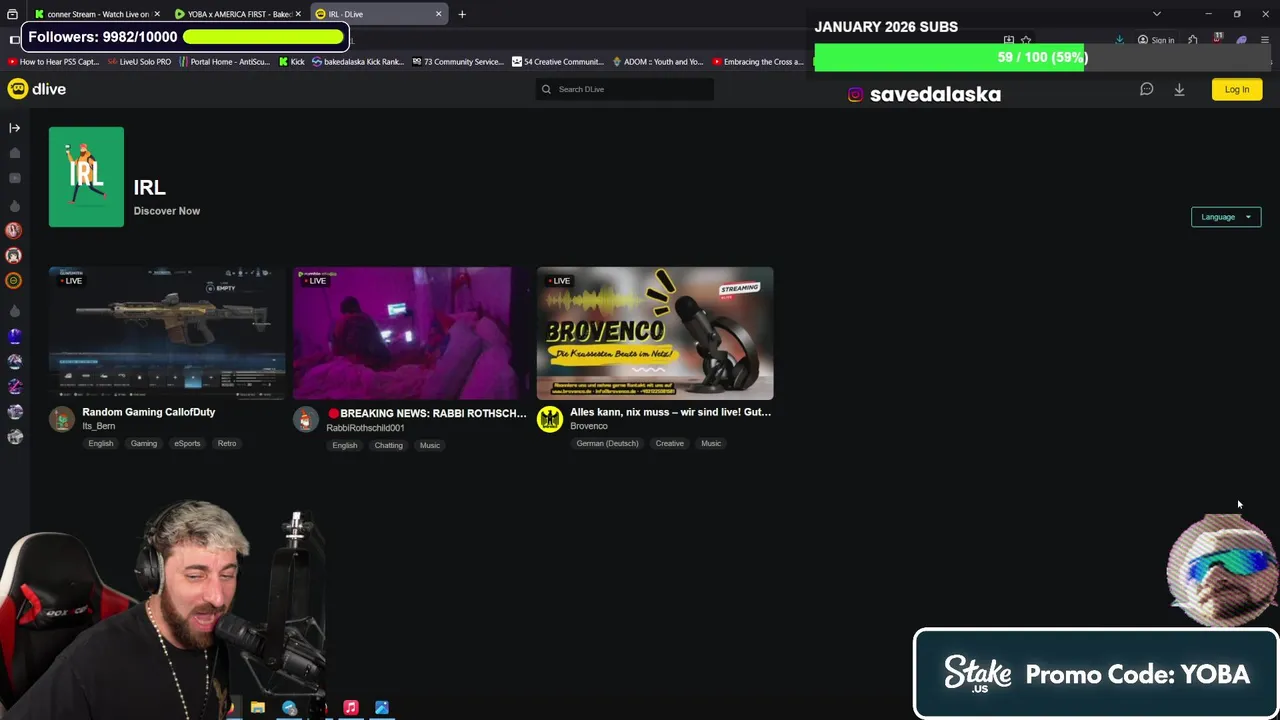
Task: Open first red avatar channel in sidebar
Action: click(14, 230)
